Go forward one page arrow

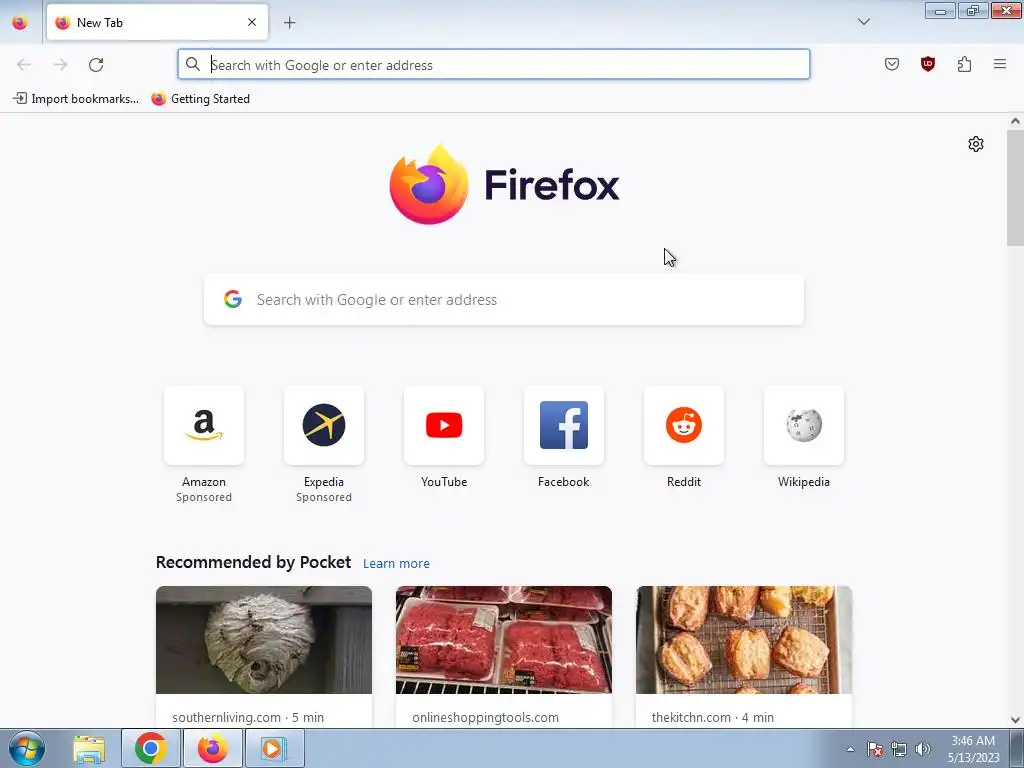click(x=60, y=65)
